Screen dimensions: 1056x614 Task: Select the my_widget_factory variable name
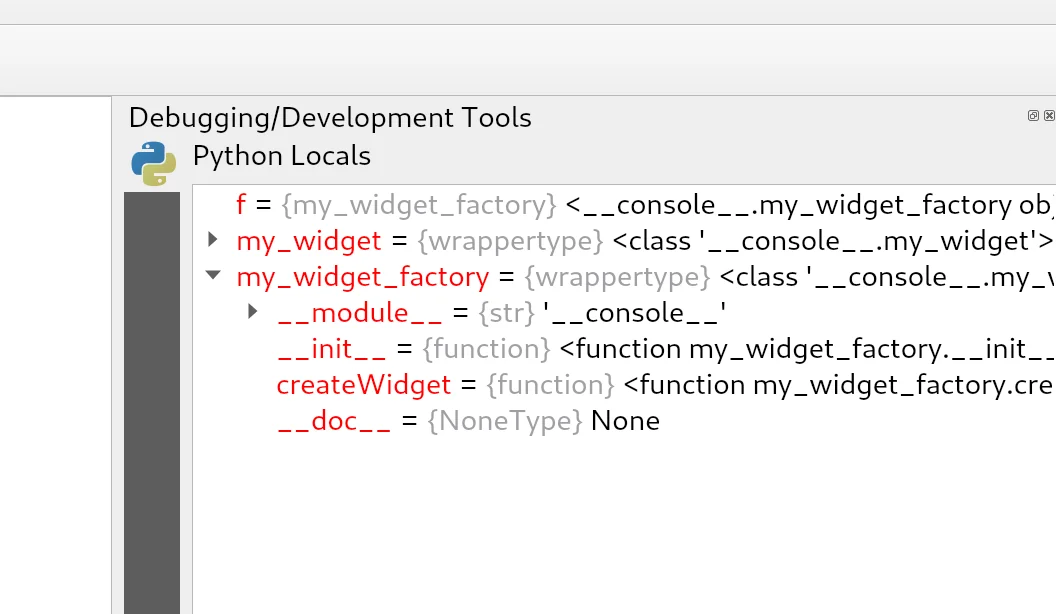(x=362, y=277)
